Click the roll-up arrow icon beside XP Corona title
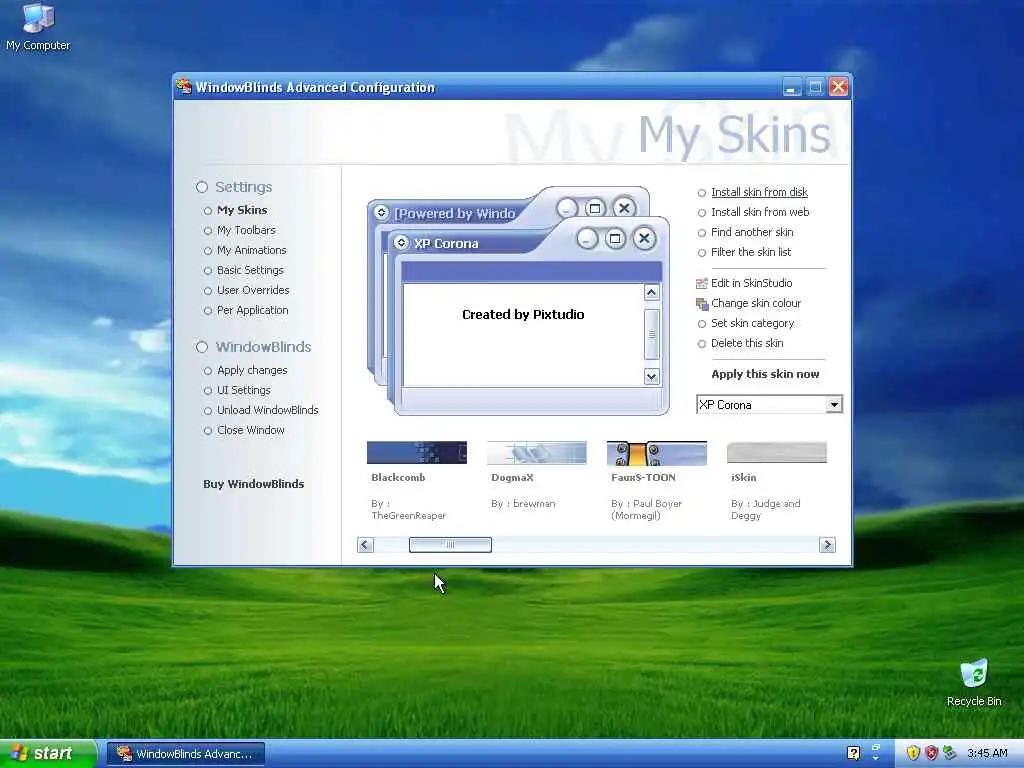1024x768 pixels. click(402, 243)
